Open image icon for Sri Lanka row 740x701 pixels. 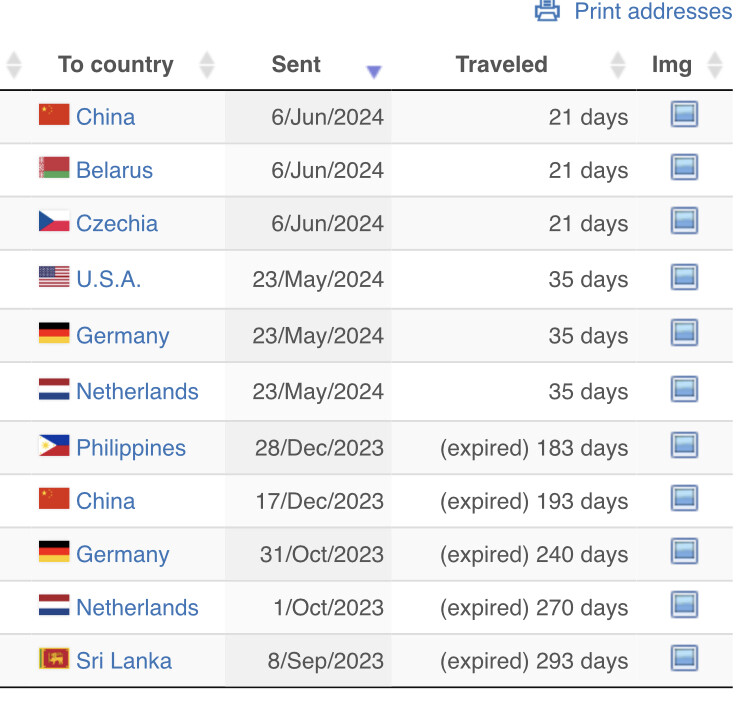point(684,658)
